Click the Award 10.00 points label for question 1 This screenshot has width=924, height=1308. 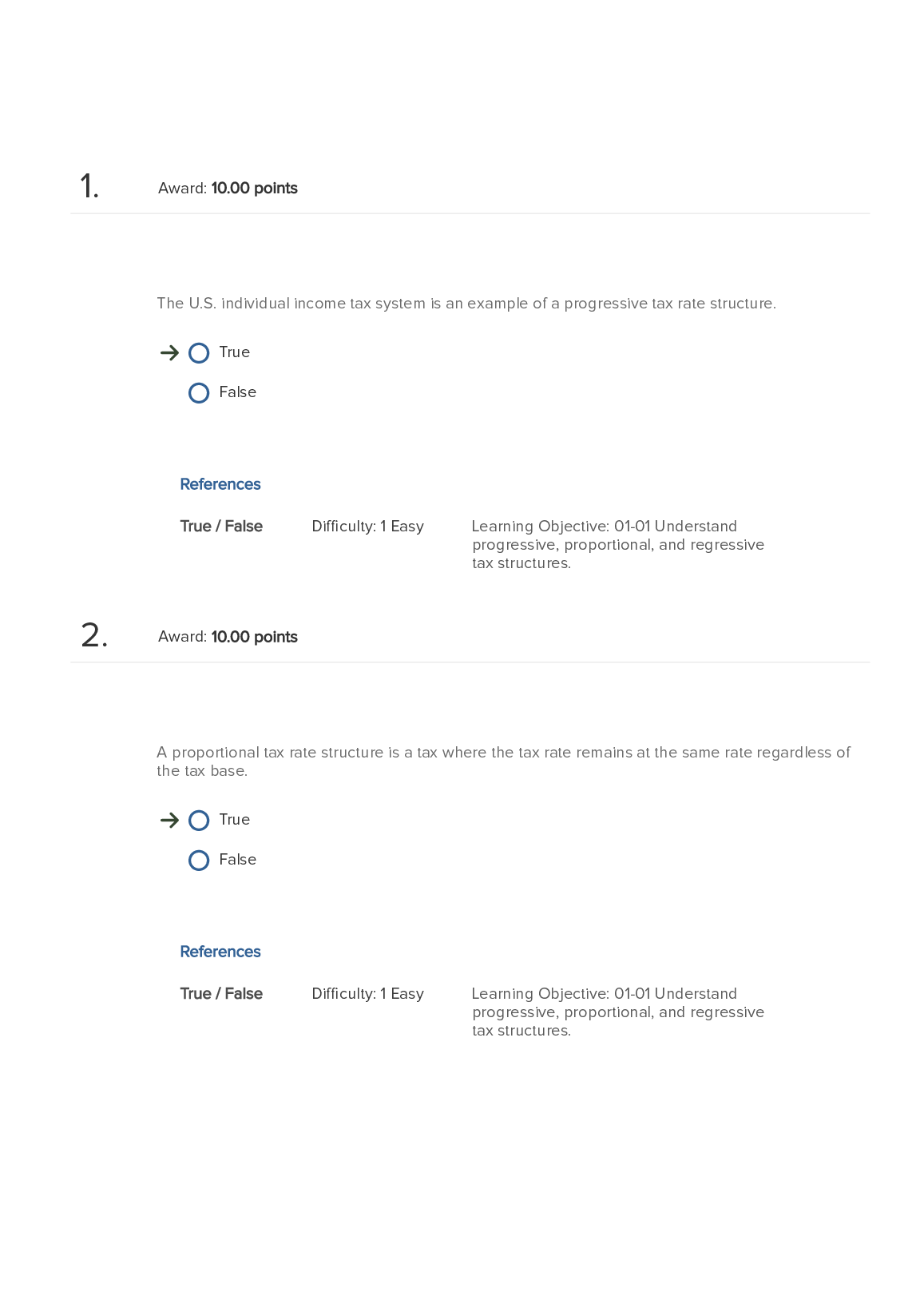[x=228, y=189]
